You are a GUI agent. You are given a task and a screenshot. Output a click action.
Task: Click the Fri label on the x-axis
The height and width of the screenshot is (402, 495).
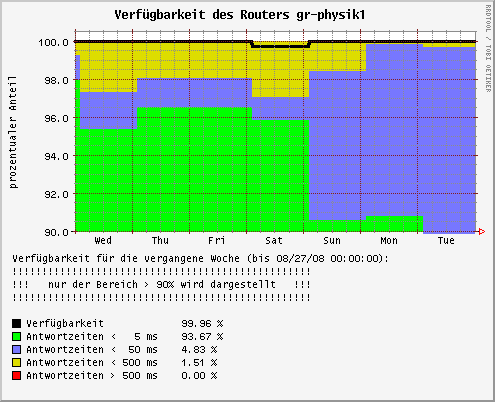tap(217, 240)
